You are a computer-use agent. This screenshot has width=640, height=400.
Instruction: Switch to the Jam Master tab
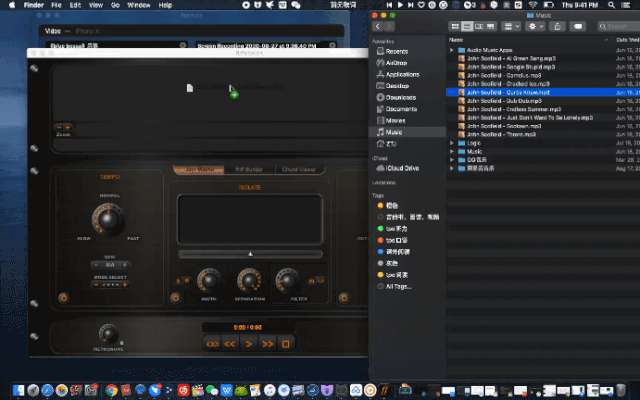(x=199, y=169)
